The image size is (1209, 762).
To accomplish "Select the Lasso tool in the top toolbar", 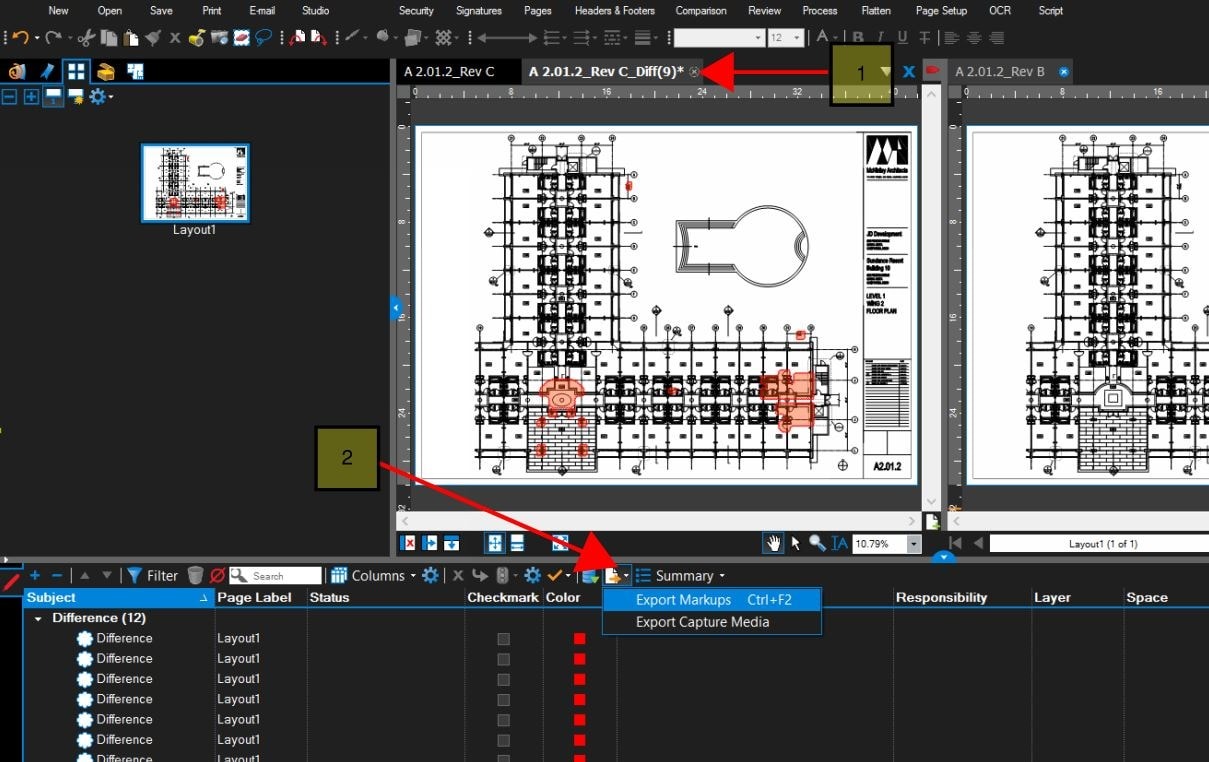I will (261, 37).
